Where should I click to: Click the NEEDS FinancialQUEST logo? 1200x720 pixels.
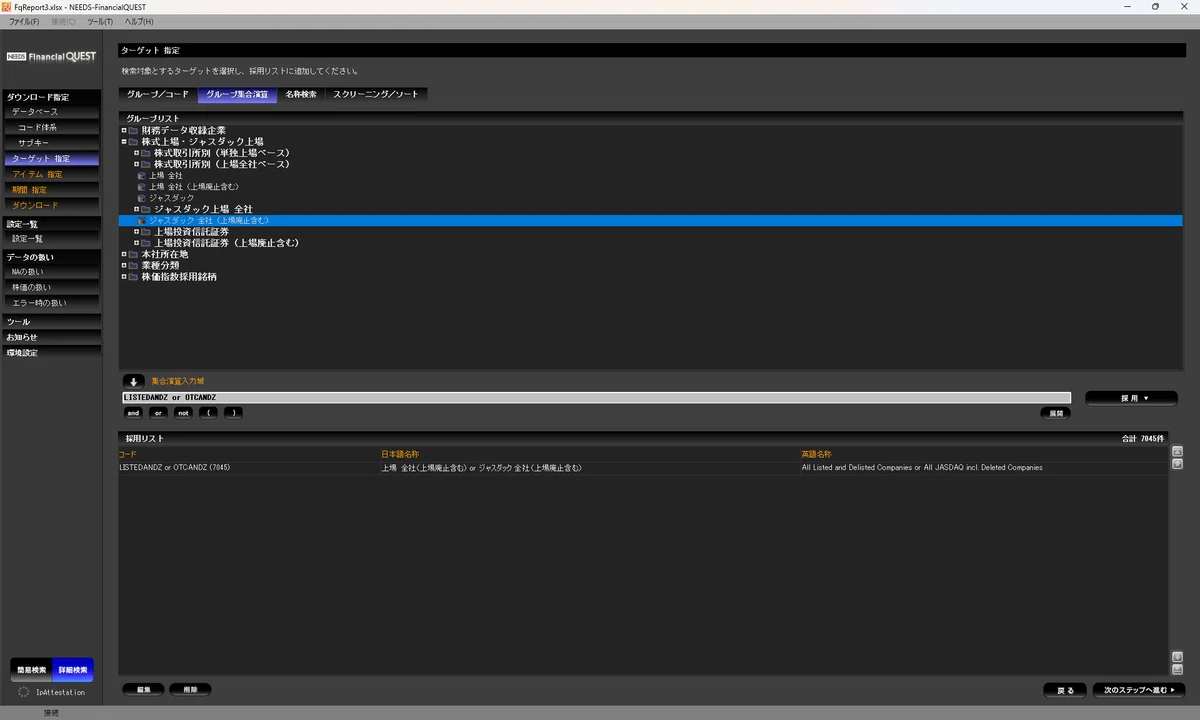51,57
